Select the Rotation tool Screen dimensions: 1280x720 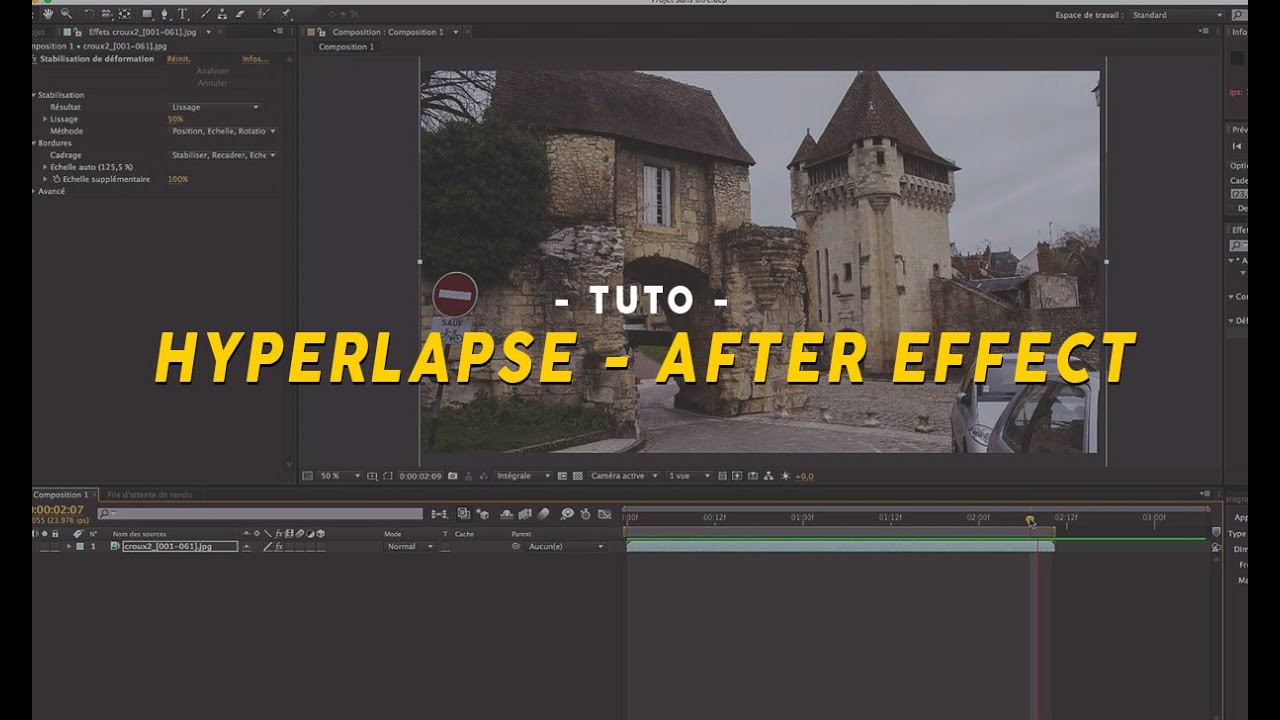[89, 14]
